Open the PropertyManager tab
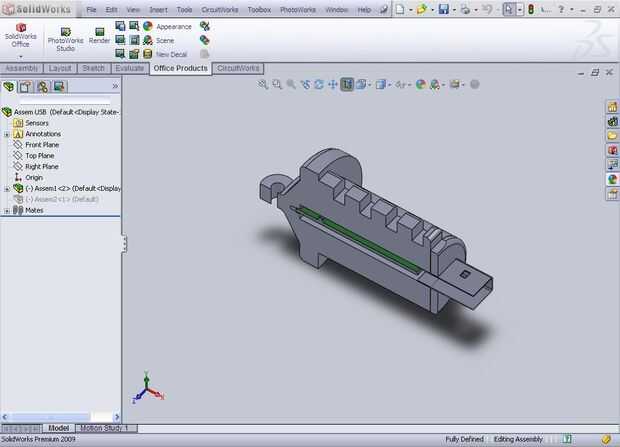620x447 pixels. [26, 86]
